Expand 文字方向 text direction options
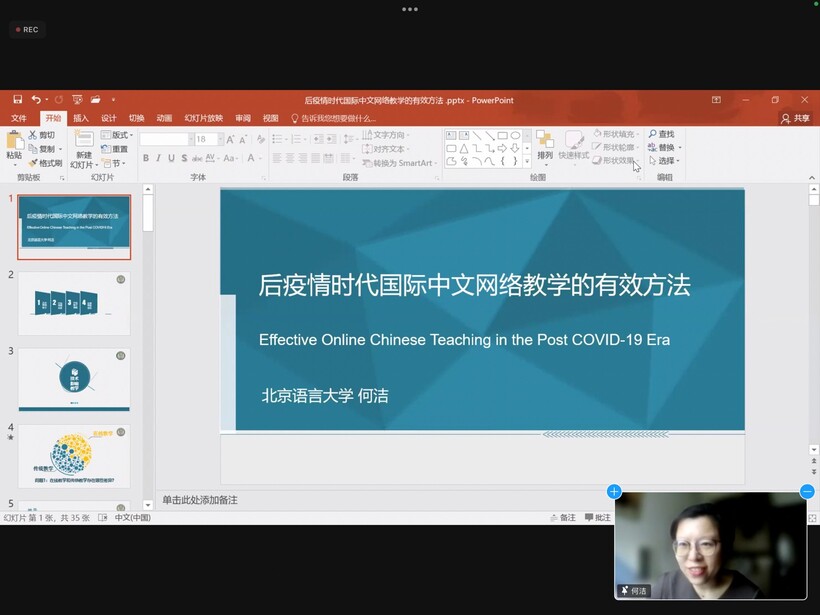 tap(386, 135)
